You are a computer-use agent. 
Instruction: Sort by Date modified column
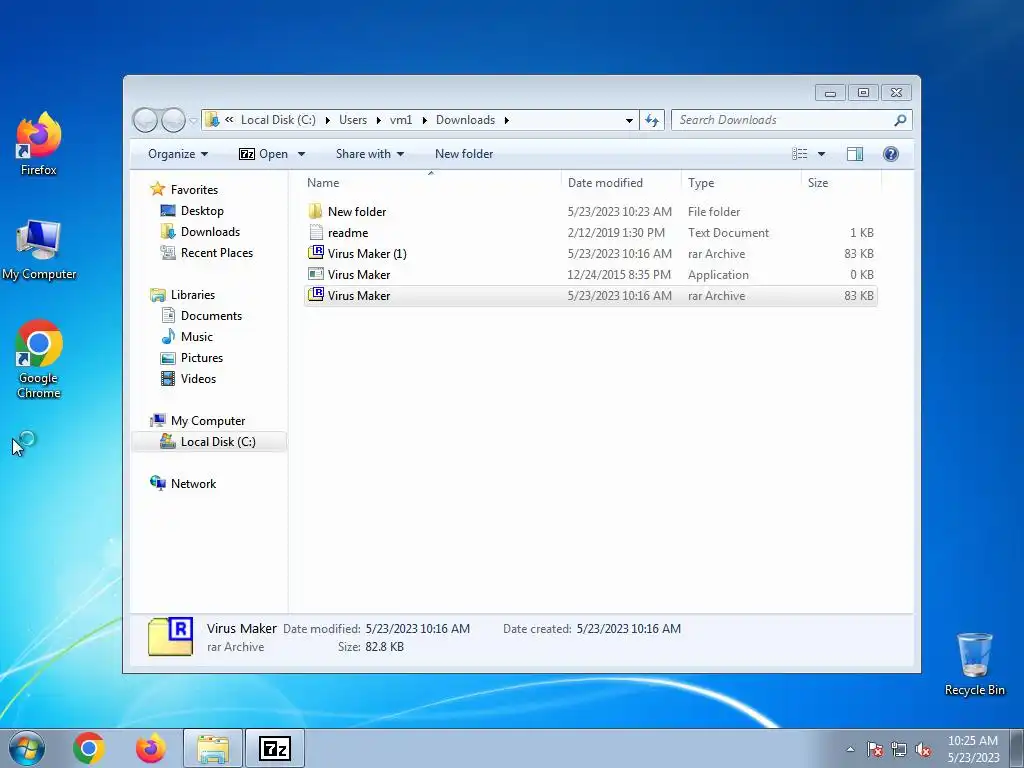621,183
